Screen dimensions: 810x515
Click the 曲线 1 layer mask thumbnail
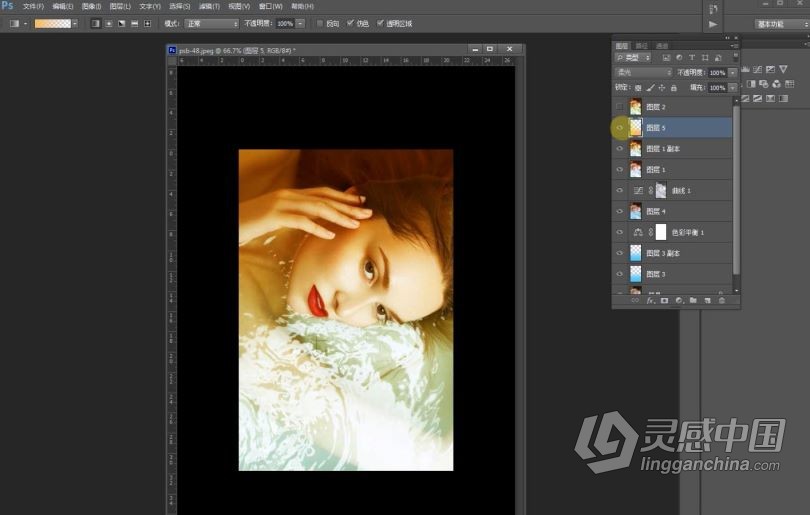pos(661,191)
